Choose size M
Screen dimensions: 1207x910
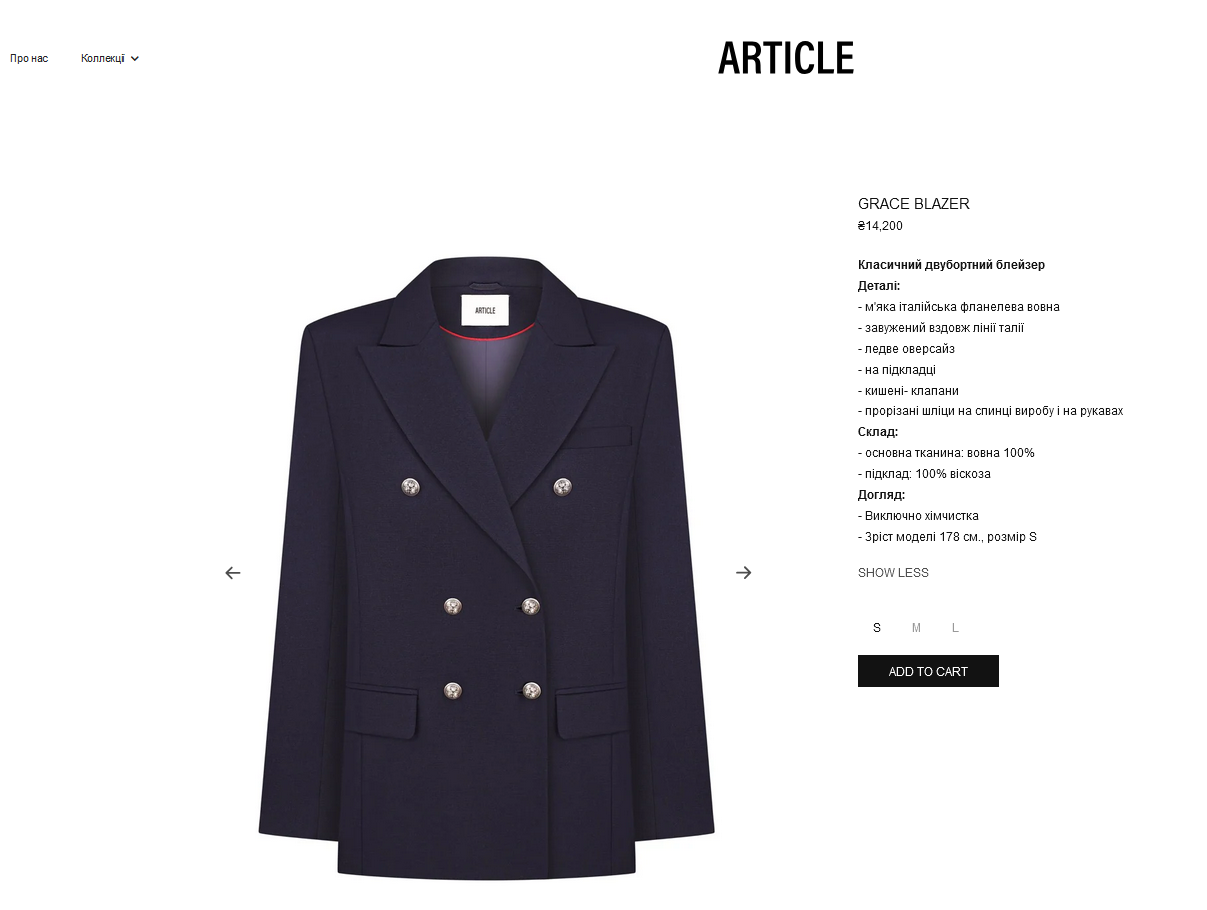coord(916,628)
